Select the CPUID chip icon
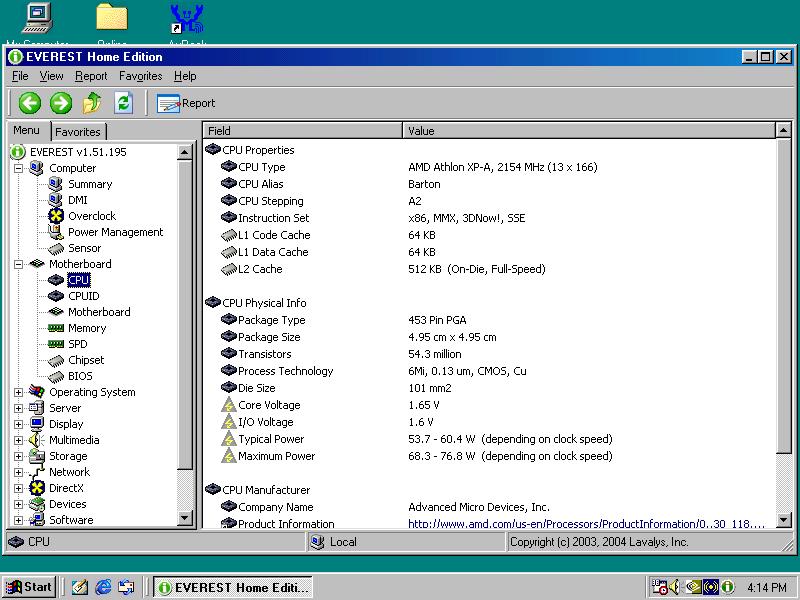Image resolution: width=800 pixels, height=600 pixels. point(56,296)
